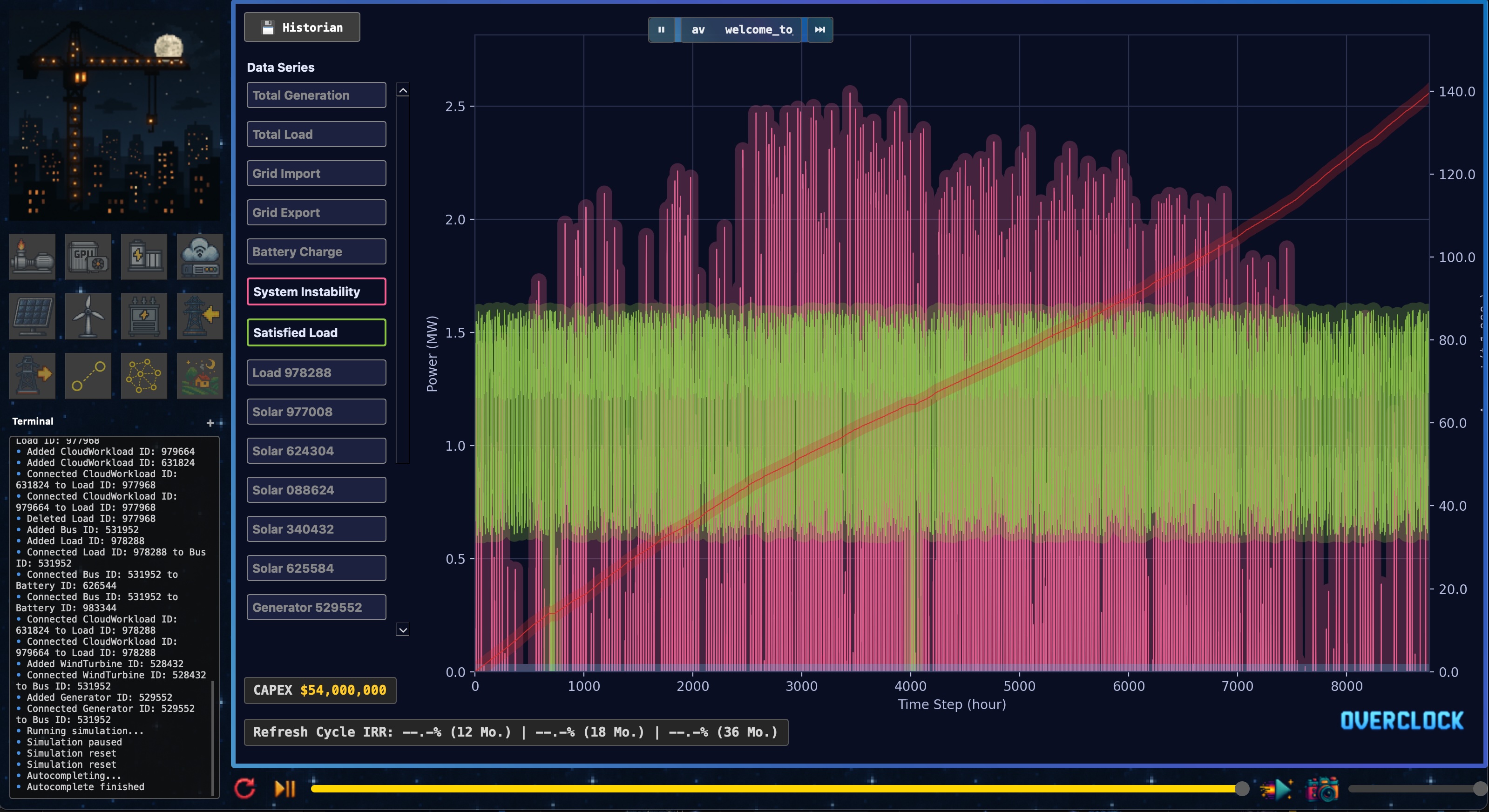This screenshot has width=1489, height=812.
Task: Select the GPU datacenter tool
Action: point(88,257)
